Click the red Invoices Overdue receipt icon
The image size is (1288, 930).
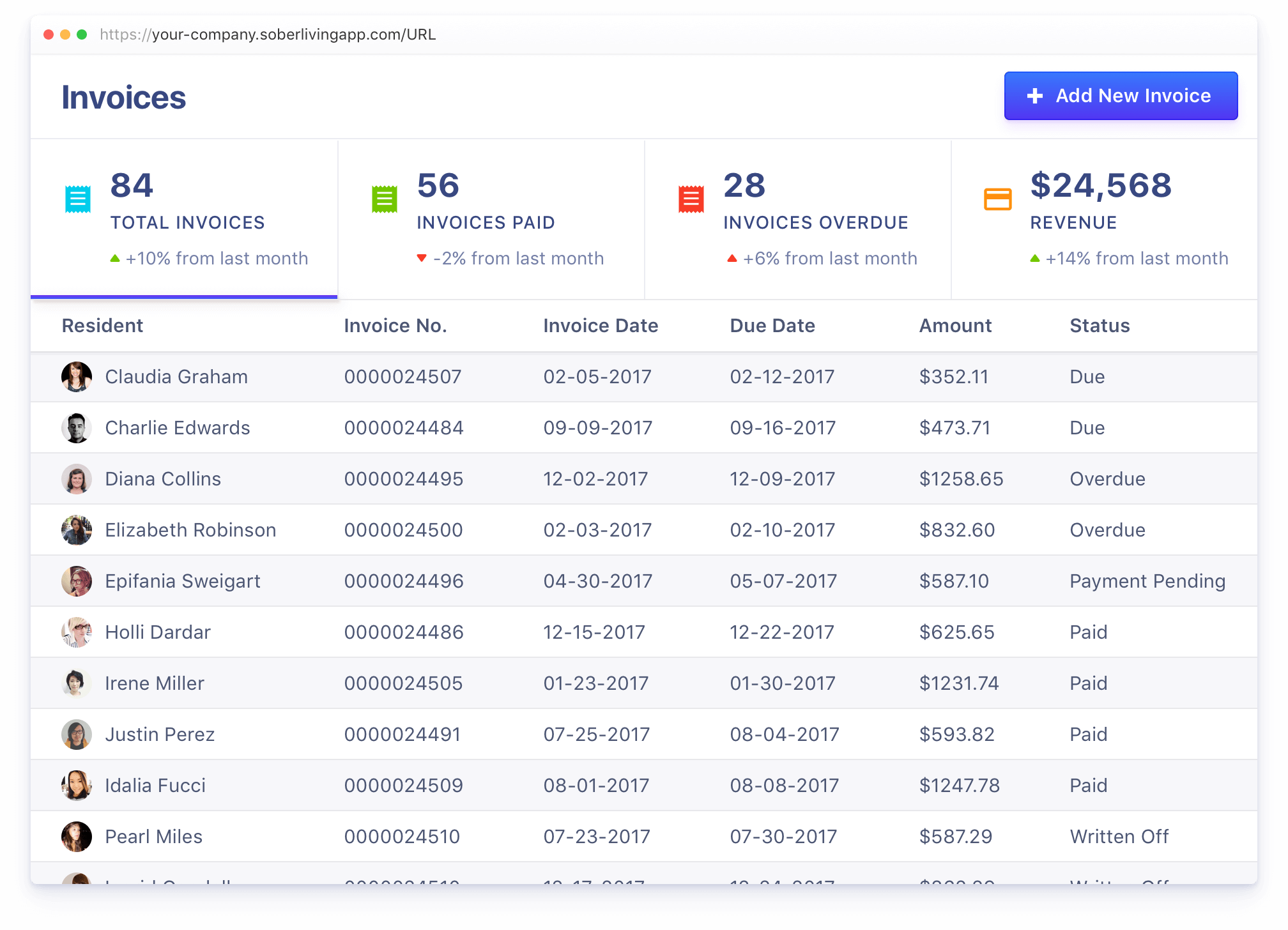point(691,199)
